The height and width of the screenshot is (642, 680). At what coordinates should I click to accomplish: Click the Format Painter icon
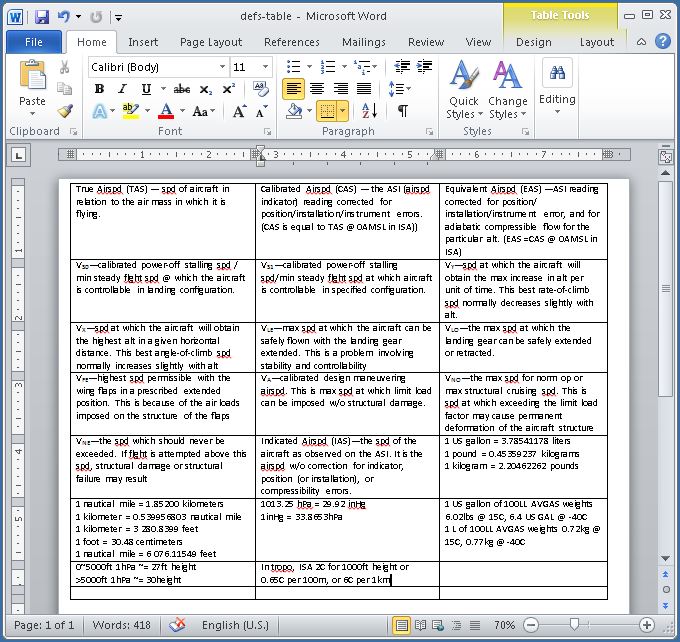65,110
